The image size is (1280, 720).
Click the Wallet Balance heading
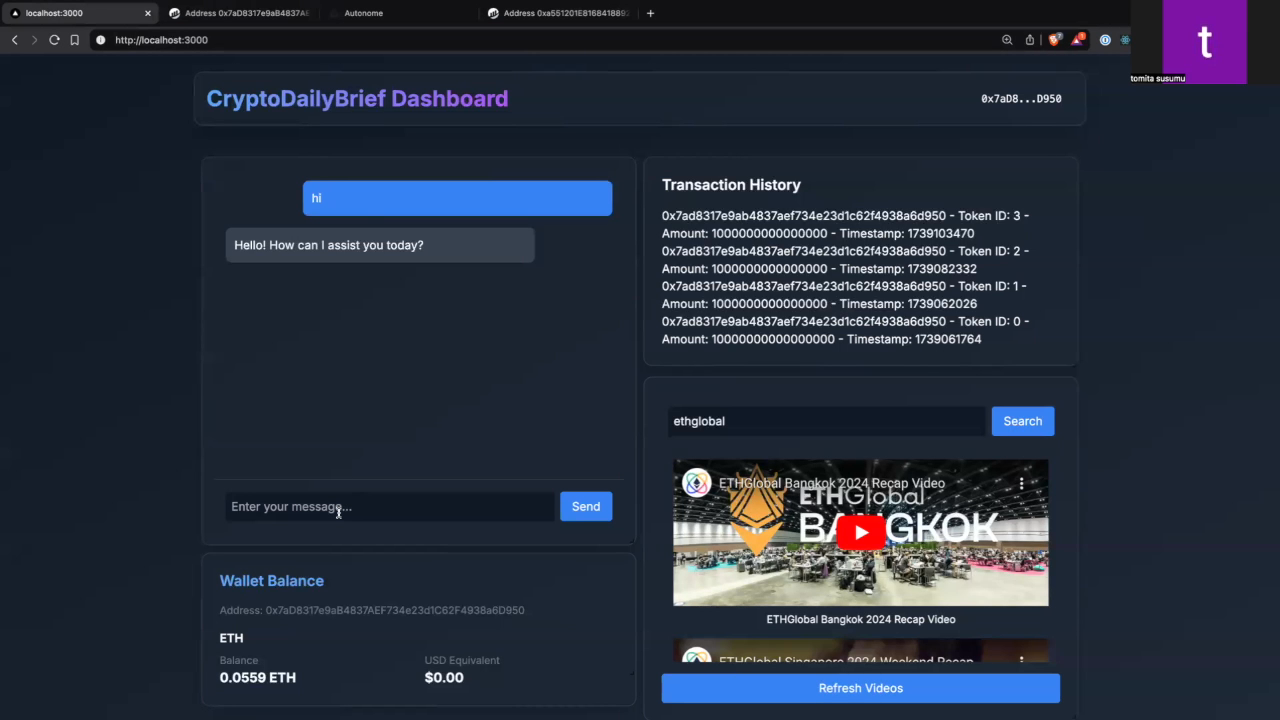pyautogui.click(x=272, y=581)
